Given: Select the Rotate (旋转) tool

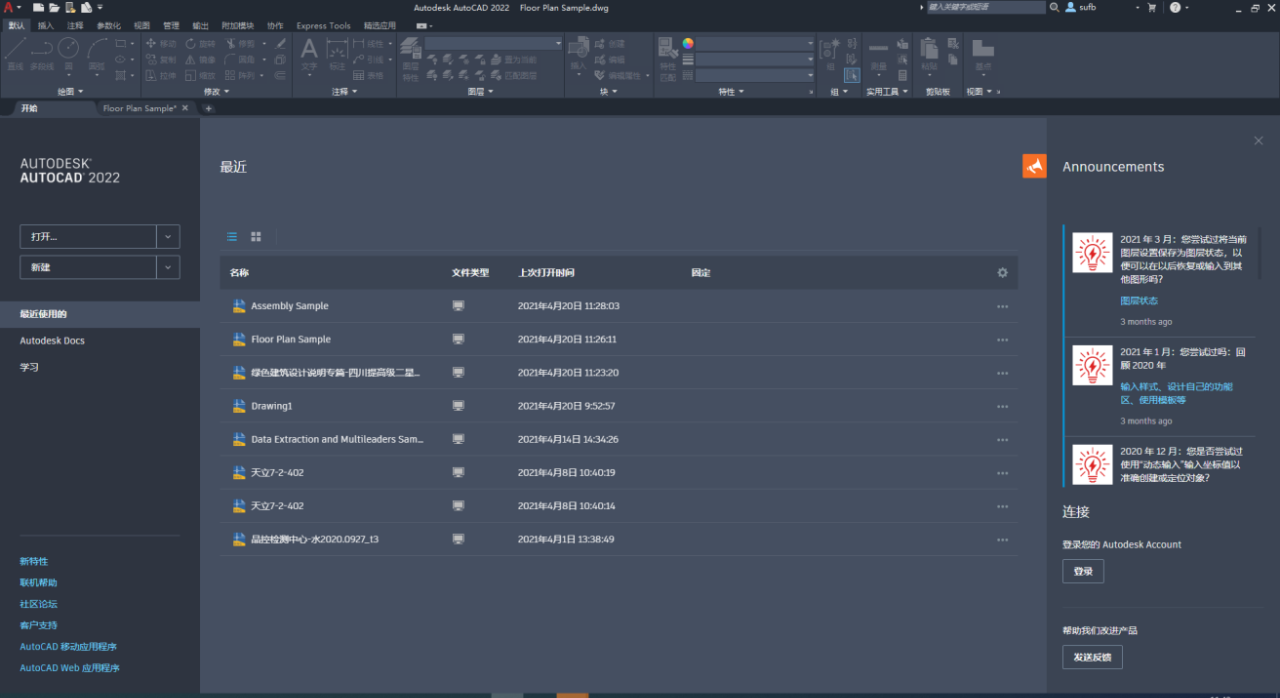Looking at the screenshot, I should pos(200,44).
